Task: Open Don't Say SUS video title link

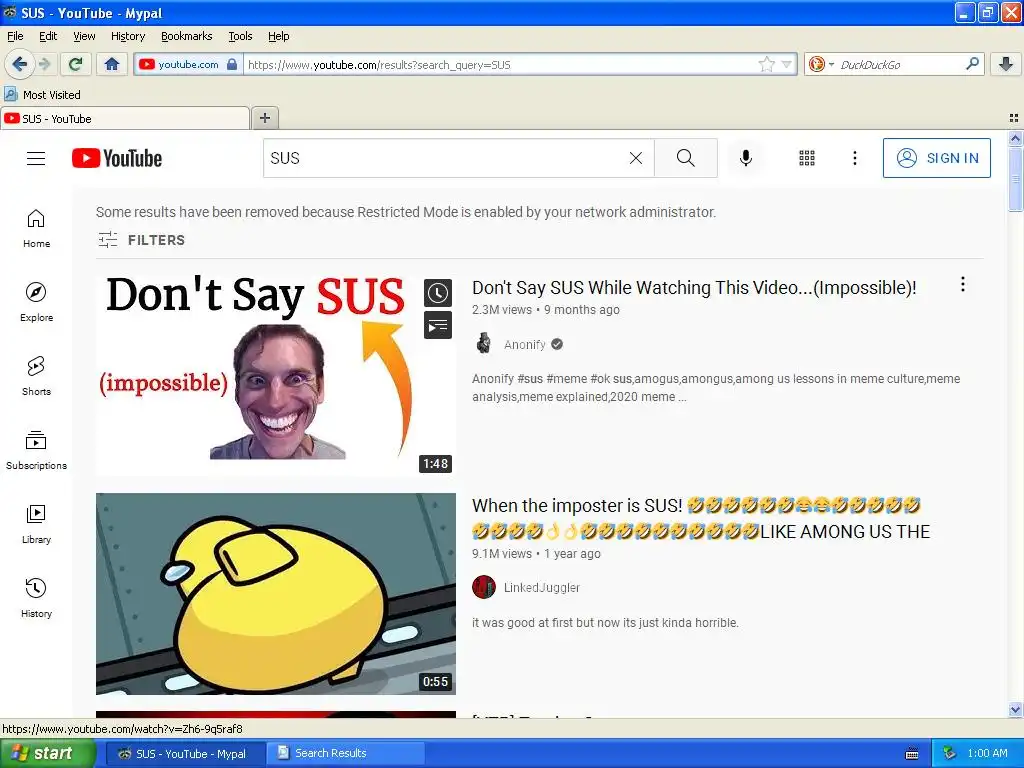Action: pos(694,287)
